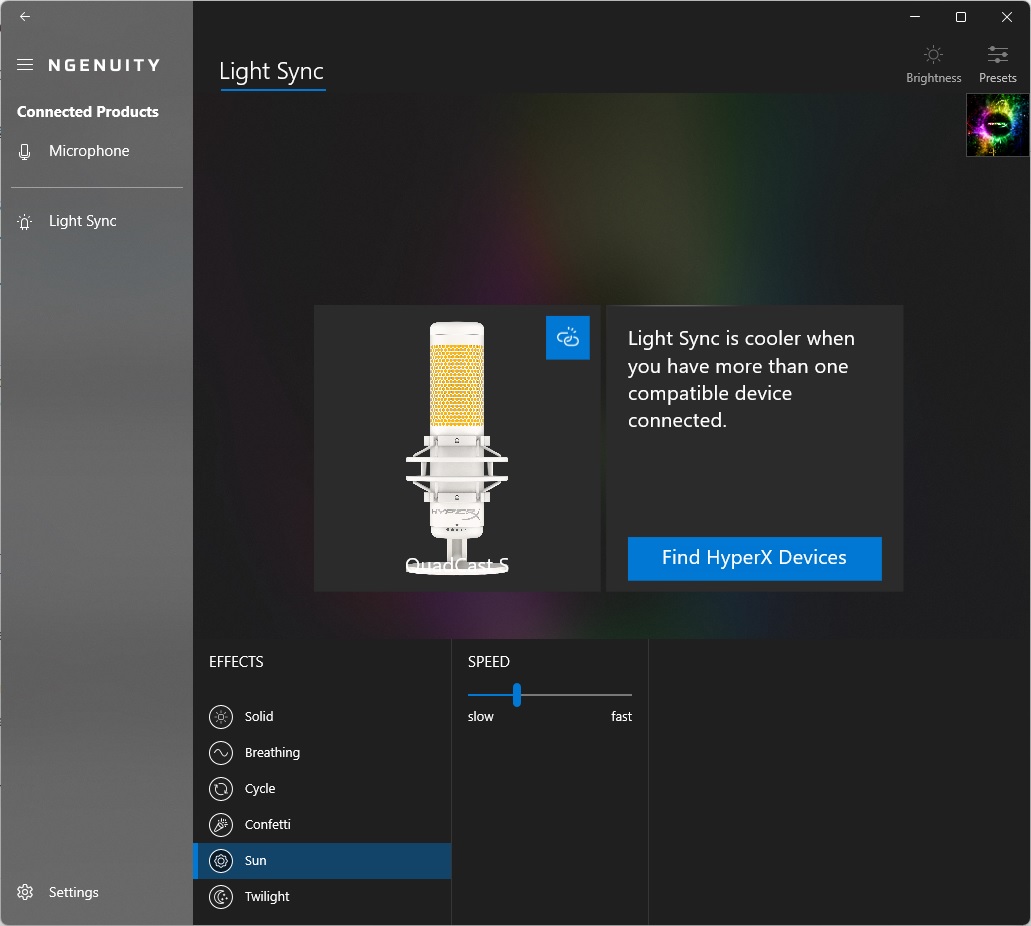Click the Light Sync bulb icon
This screenshot has height=926, width=1031.
[24, 222]
